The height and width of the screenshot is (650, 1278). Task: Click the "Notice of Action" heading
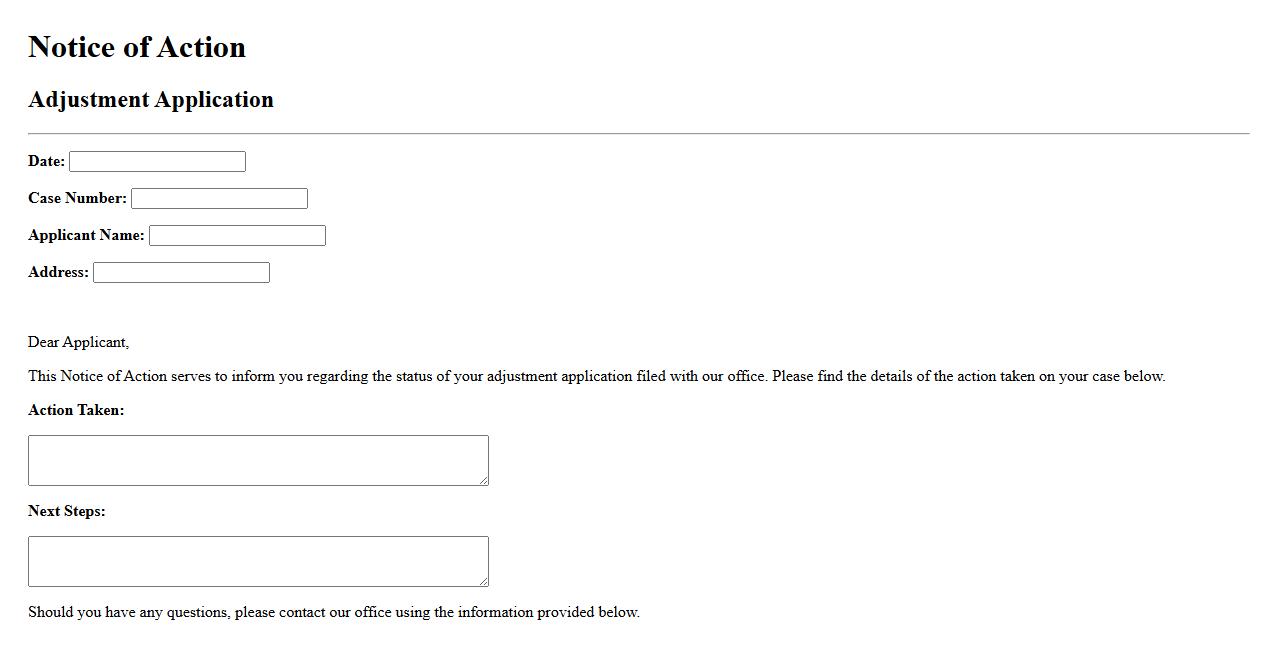[137, 47]
